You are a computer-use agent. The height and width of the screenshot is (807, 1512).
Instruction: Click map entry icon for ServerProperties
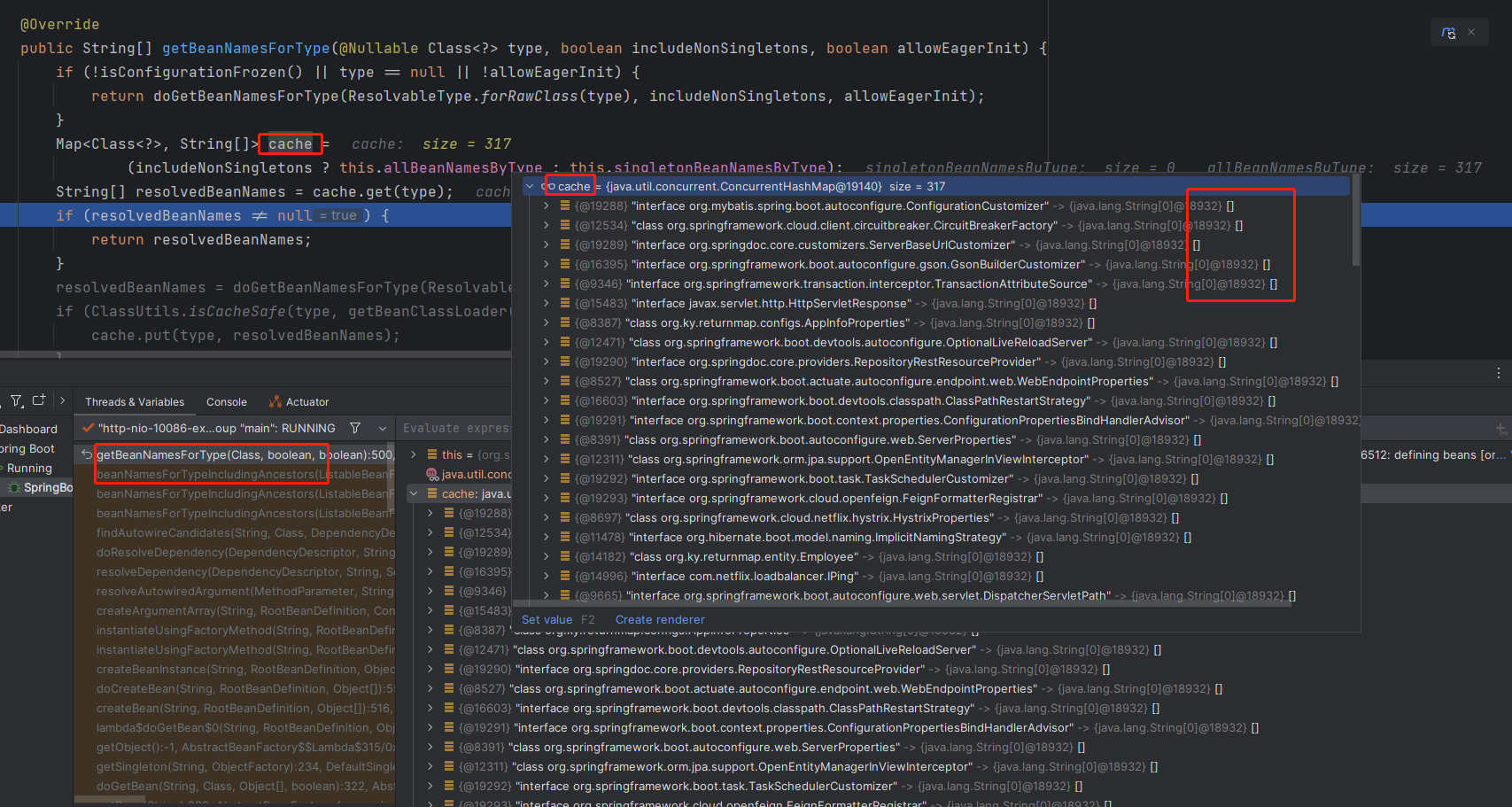point(565,439)
